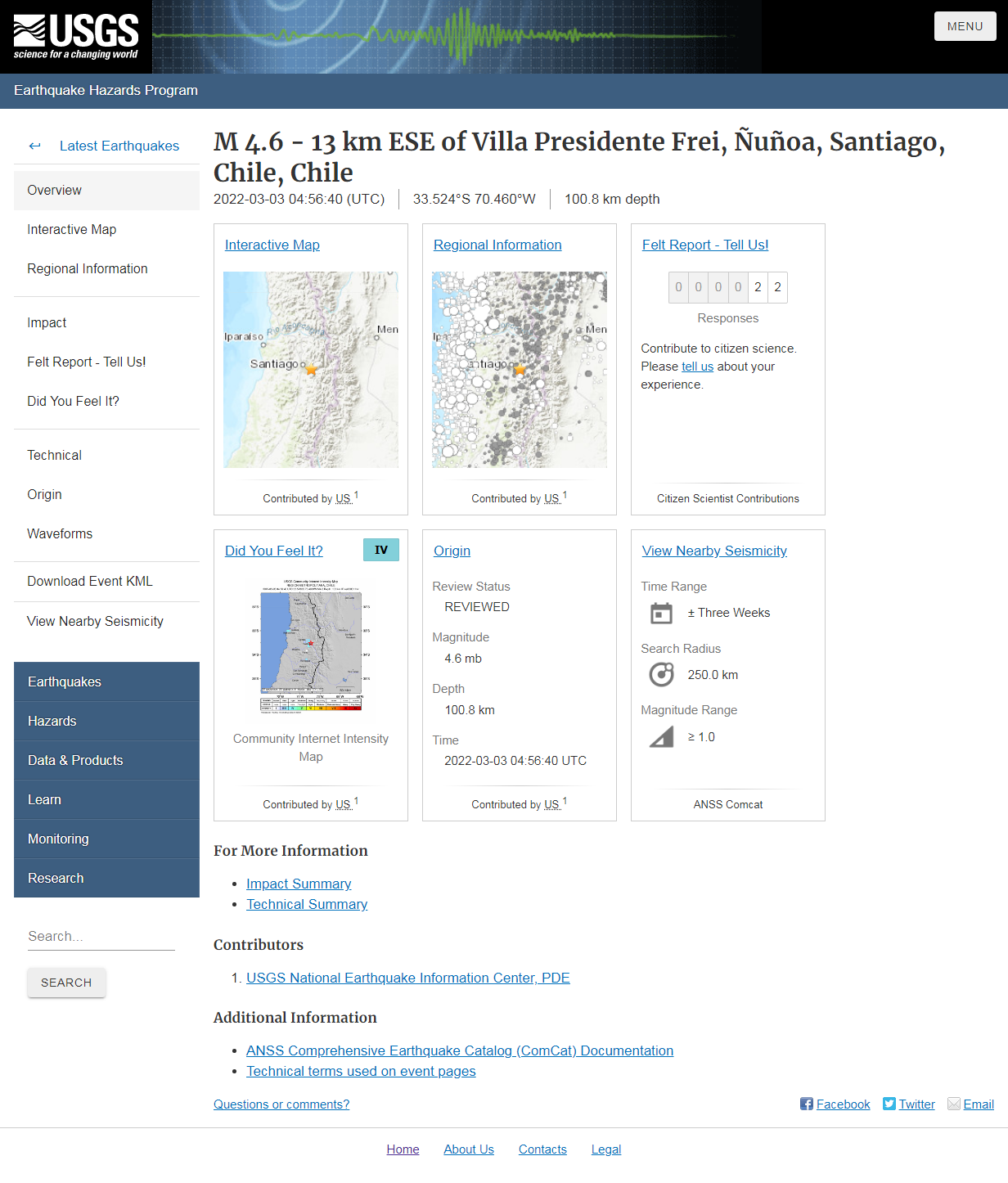
Task: Click the IV intensity badge
Action: (x=381, y=550)
